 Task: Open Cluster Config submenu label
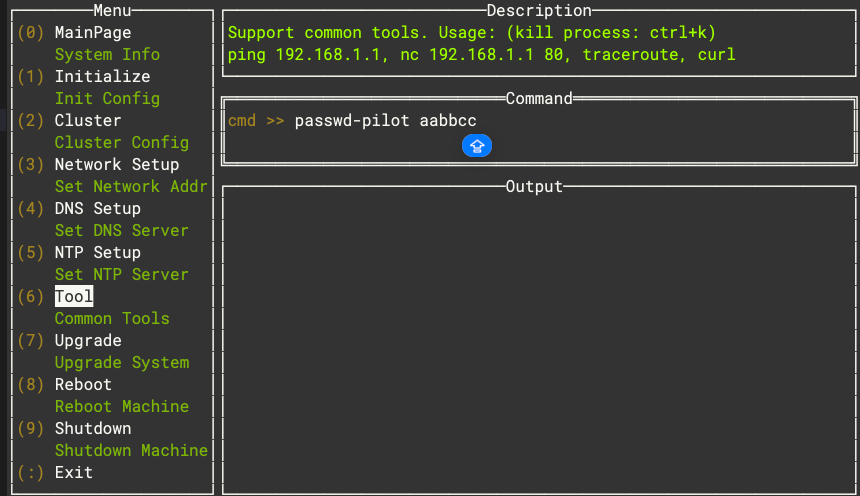click(x=121, y=142)
